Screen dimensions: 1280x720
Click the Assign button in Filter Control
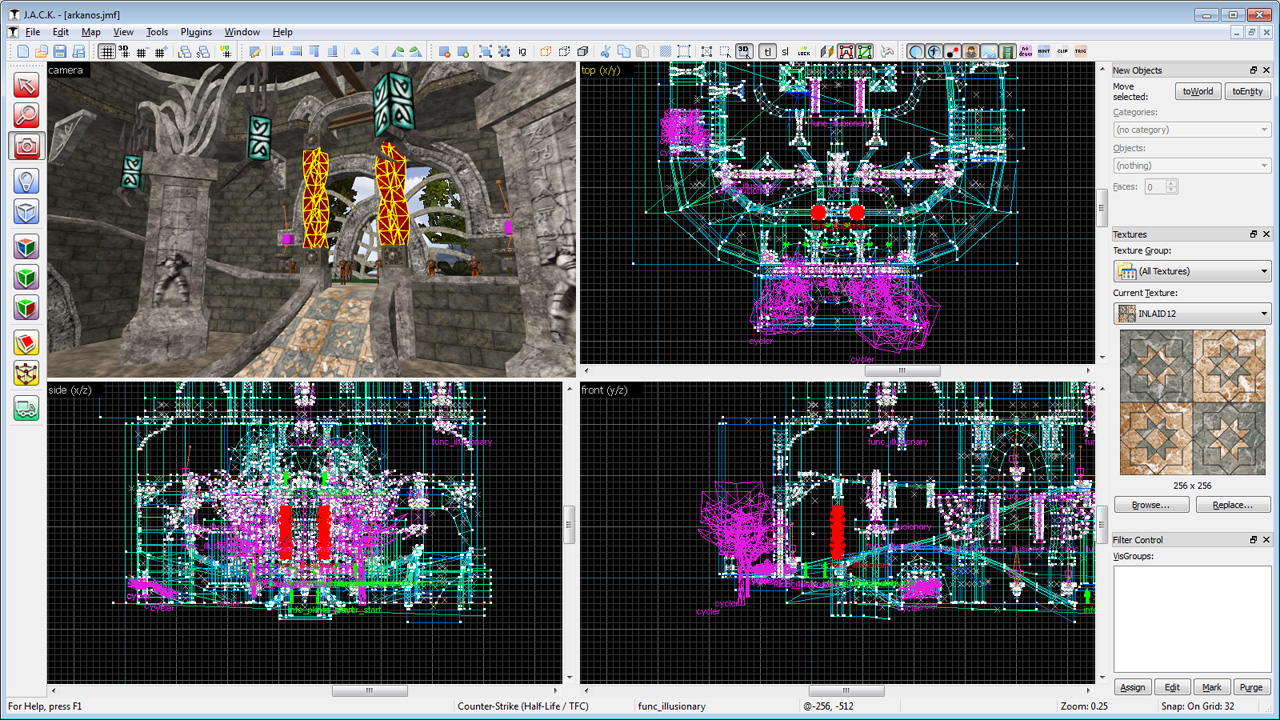[x=1132, y=687]
